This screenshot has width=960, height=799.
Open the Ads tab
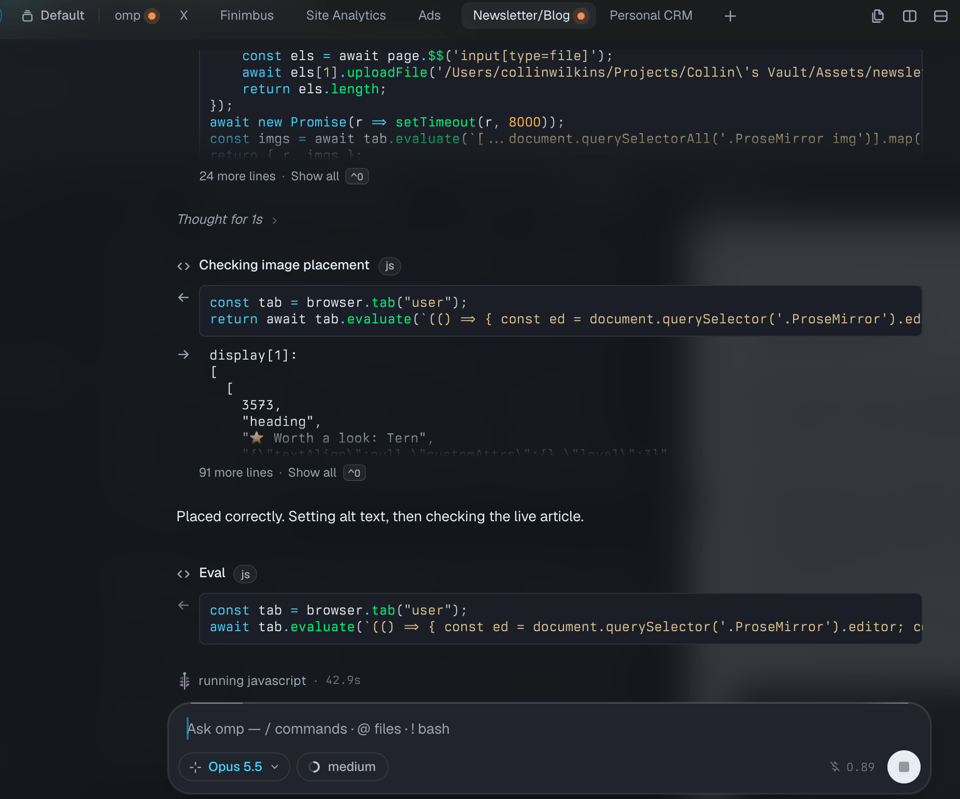[x=429, y=15]
